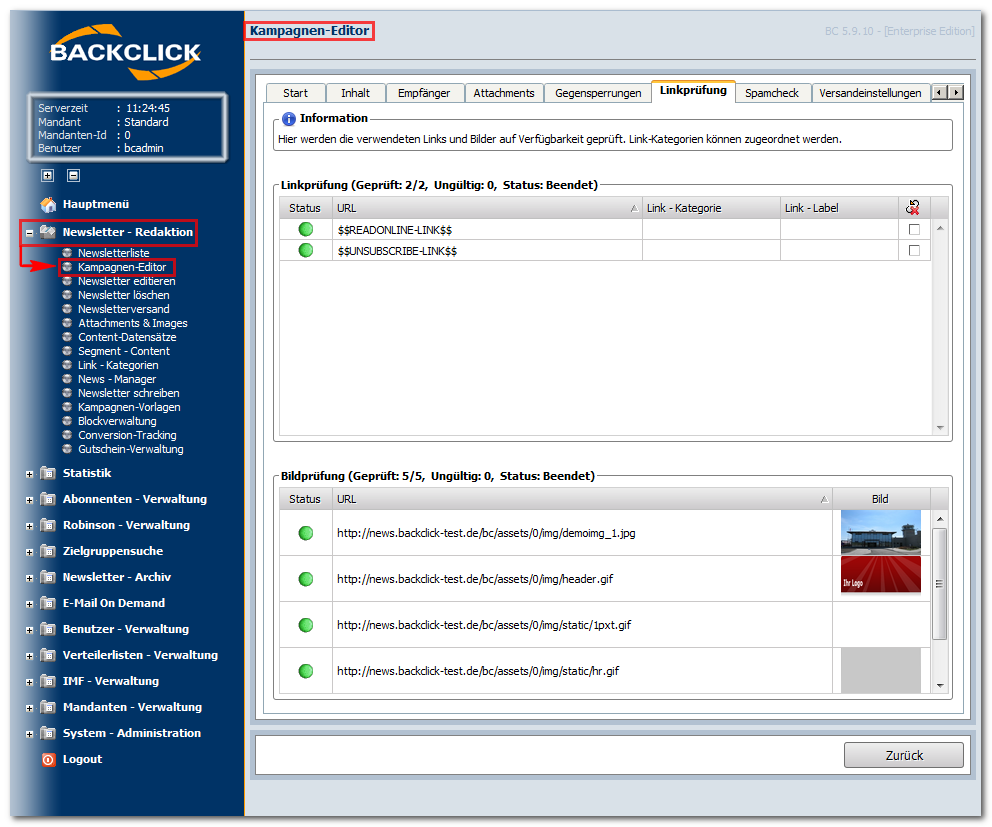This screenshot has width=992, height=827.
Task: Click the Hauptmenü house icon
Action: [48, 204]
